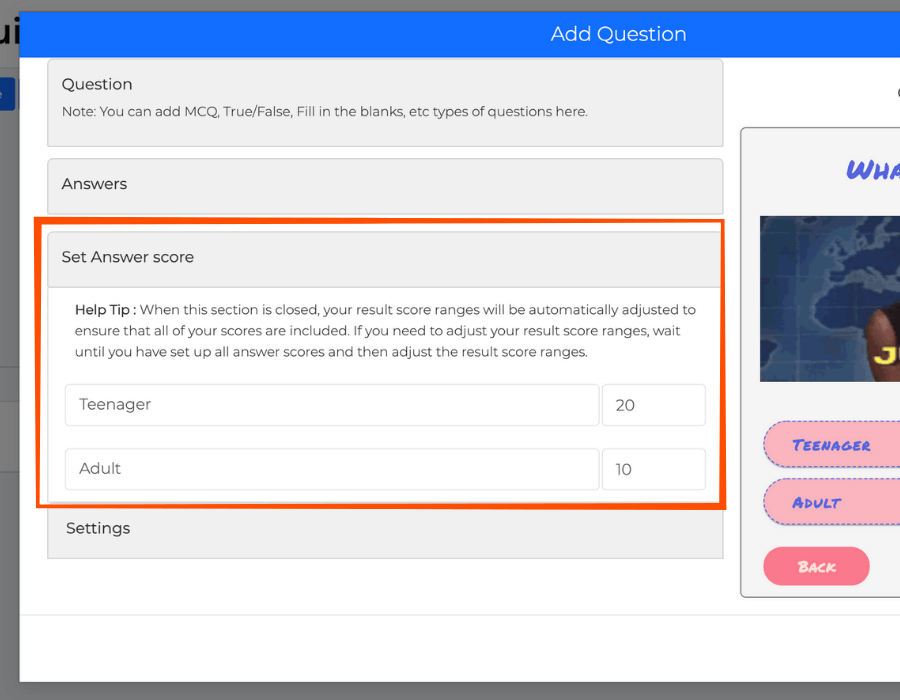The image size is (900, 700).
Task: Click the blue button behind the dialog
Action: pyautogui.click(x=7, y=94)
